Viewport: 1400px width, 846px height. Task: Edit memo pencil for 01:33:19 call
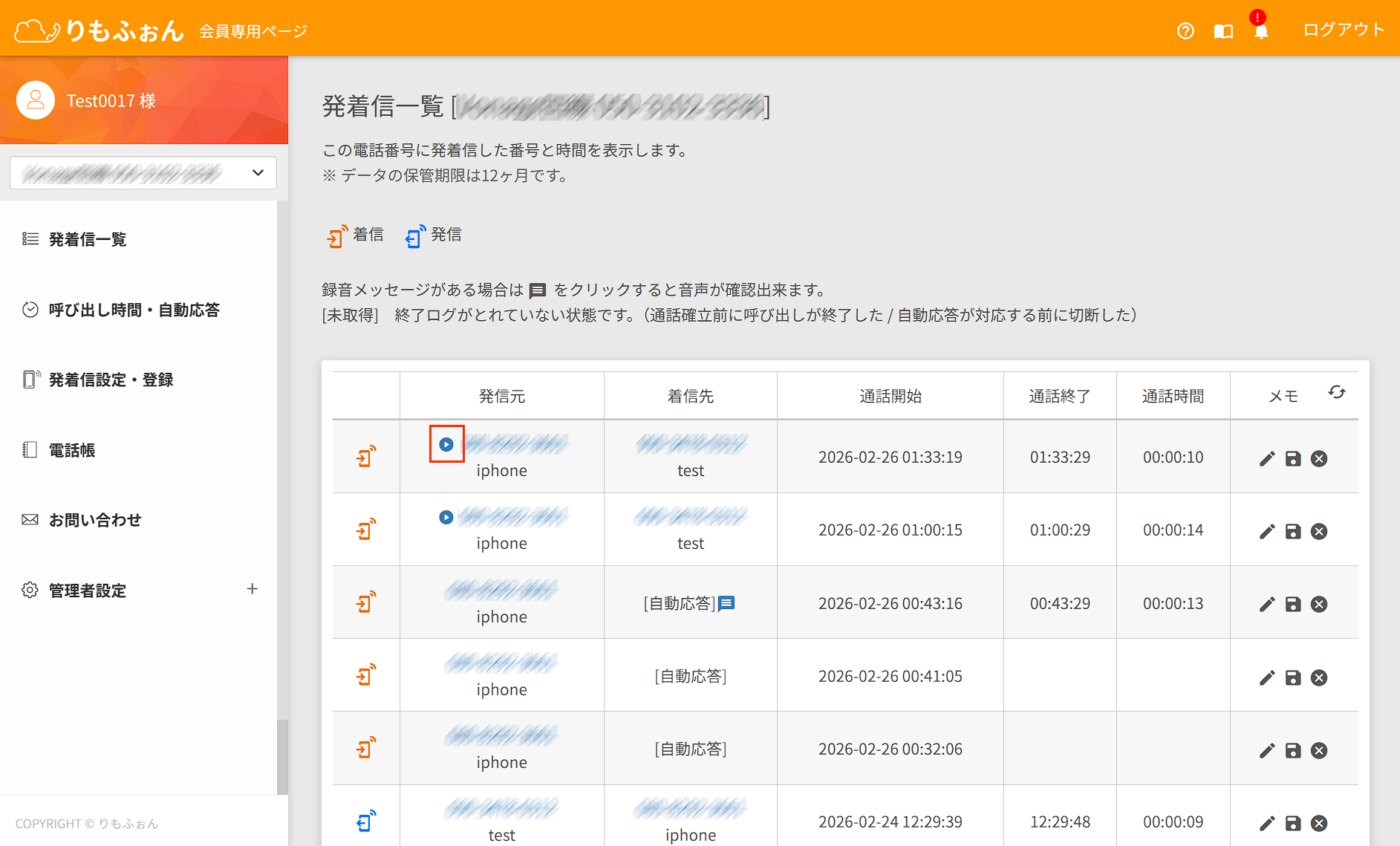coord(1267,458)
